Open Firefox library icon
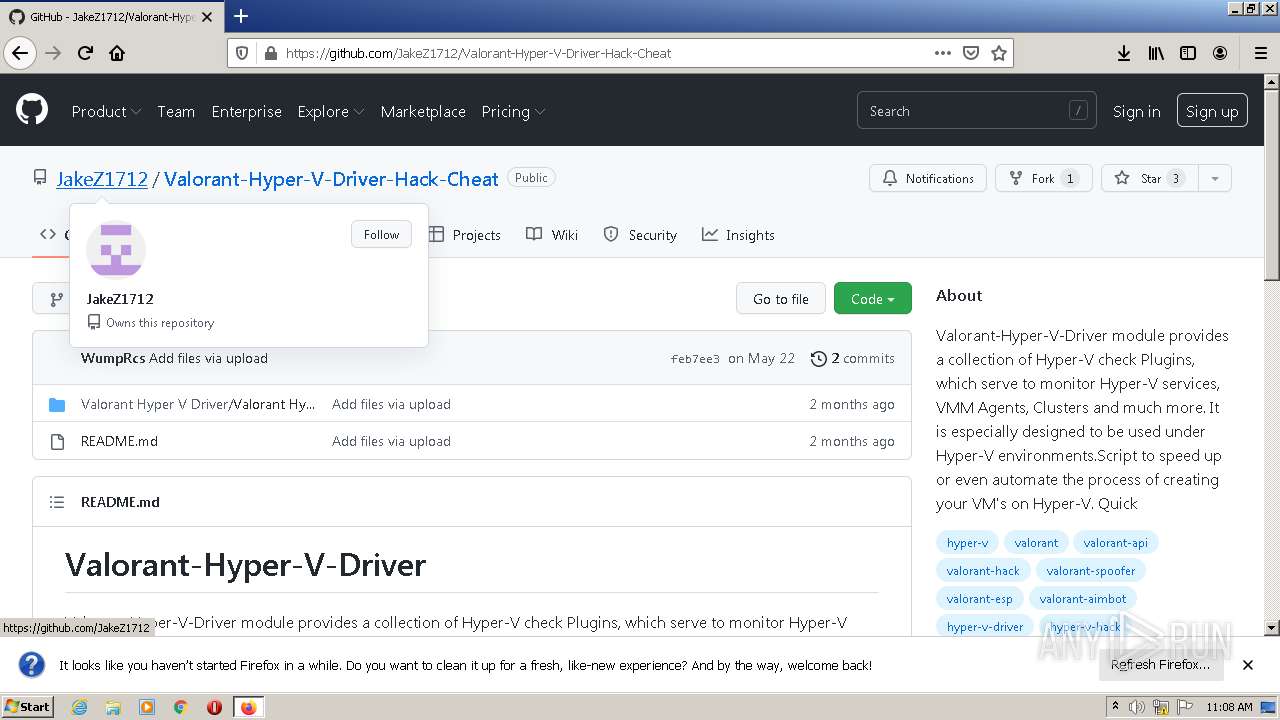 [x=1156, y=53]
